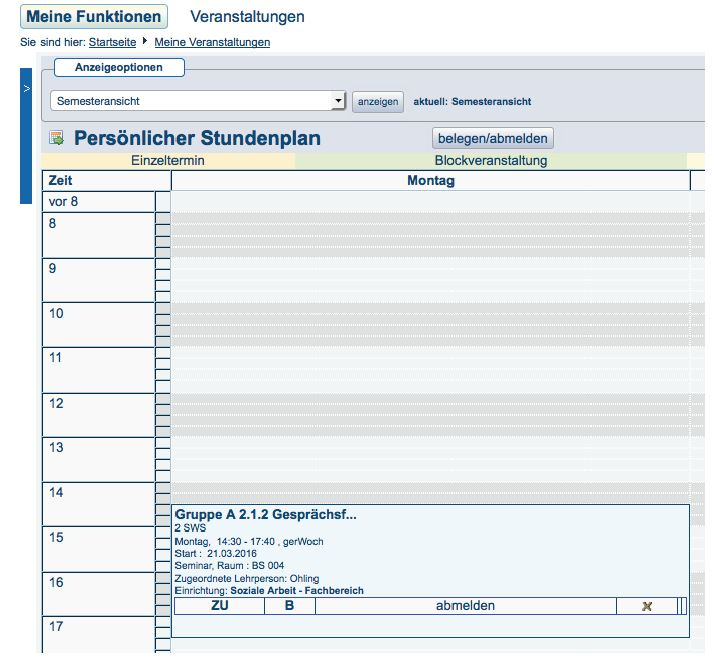This screenshot has height=658, width=714.
Task: Select the Montag column header
Action: pyautogui.click(x=431, y=181)
